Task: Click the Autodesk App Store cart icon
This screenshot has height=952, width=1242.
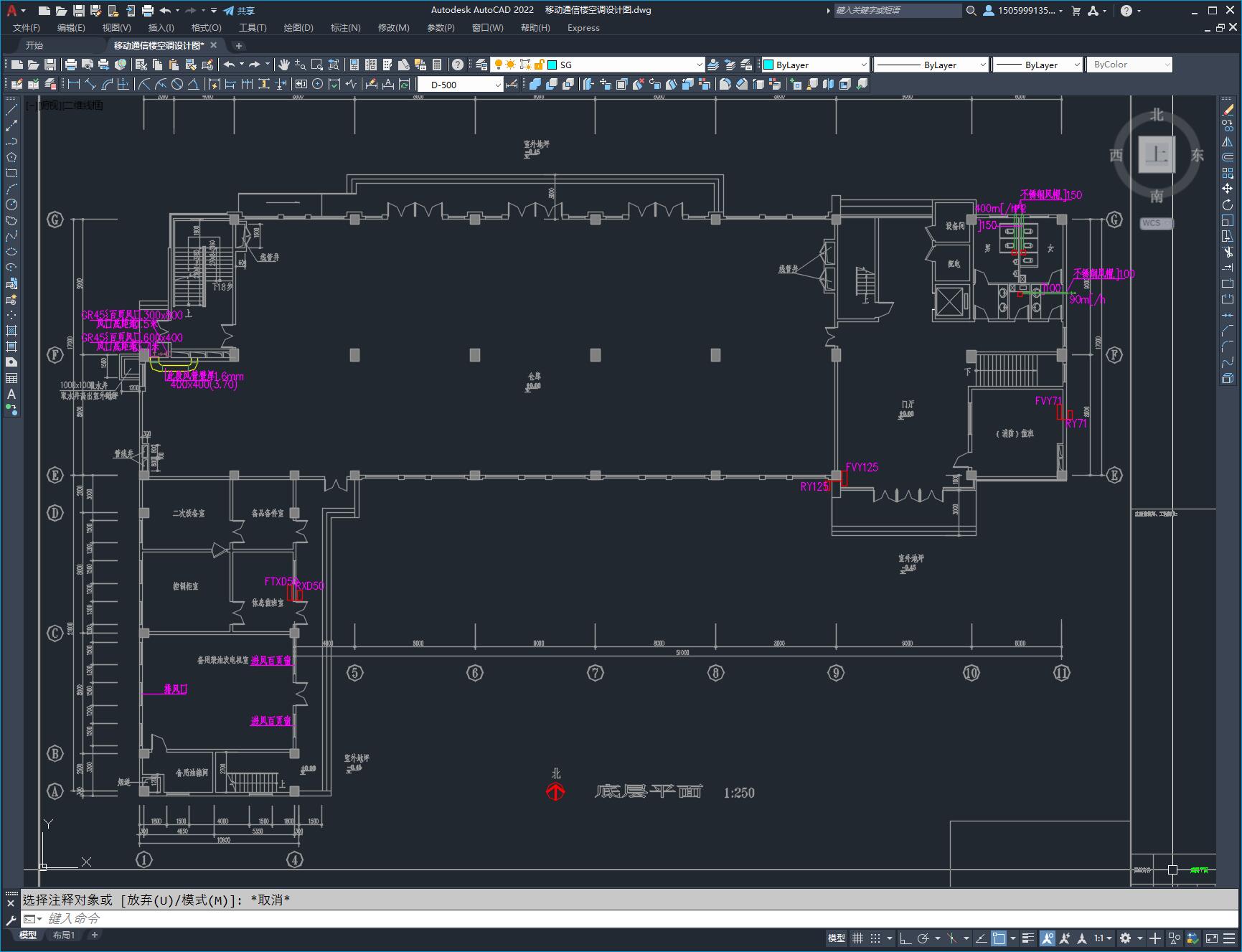Action: click(1076, 11)
